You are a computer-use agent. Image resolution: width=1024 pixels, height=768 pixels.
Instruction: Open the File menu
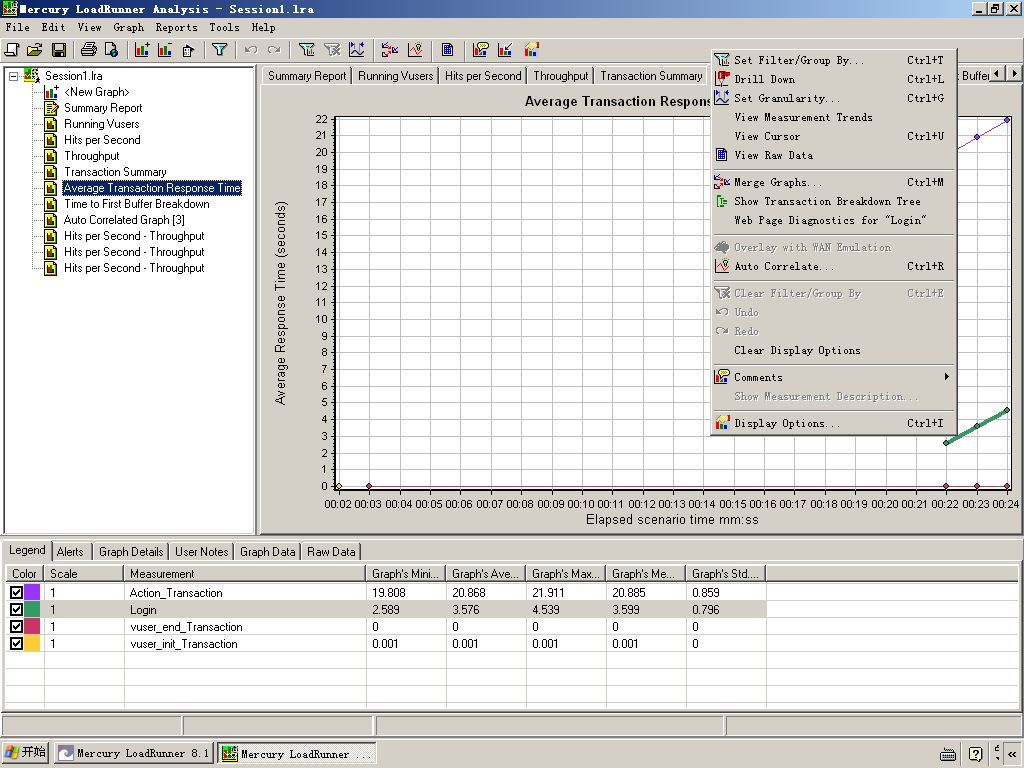click(x=18, y=27)
